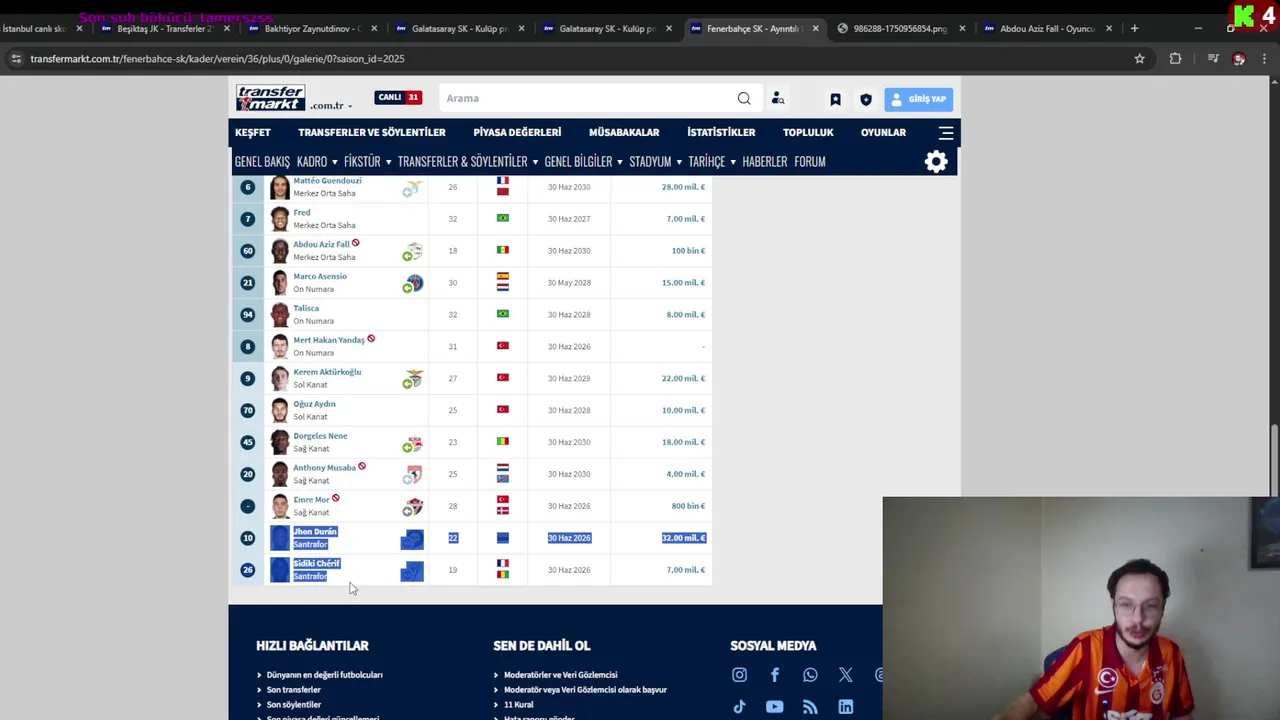Click the CANLI 31 live button
This screenshot has height=720, width=1280.
tap(398, 97)
